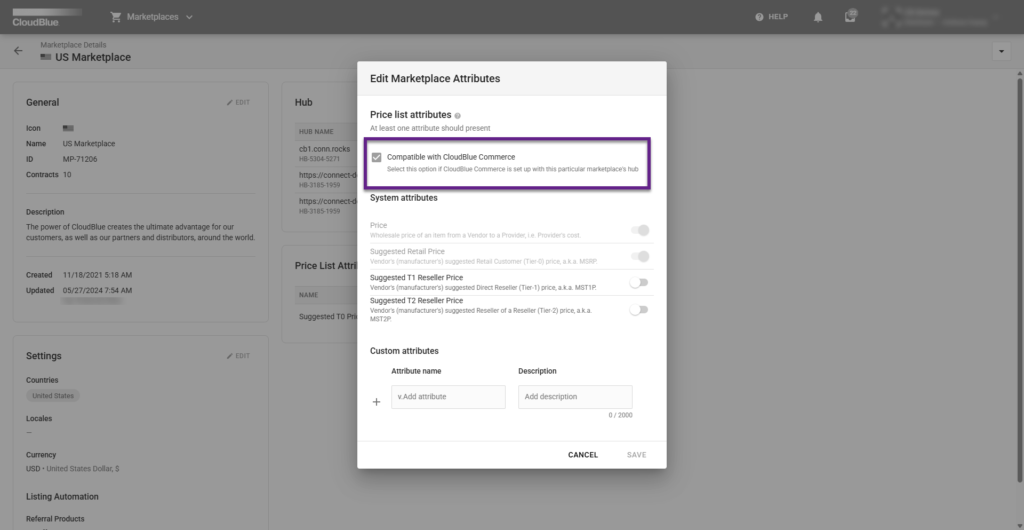Click the Suggested T0 Price row in Price List Attributes
Image resolution: width=1024 pixels, height=530 pixels.
point(327,317)
